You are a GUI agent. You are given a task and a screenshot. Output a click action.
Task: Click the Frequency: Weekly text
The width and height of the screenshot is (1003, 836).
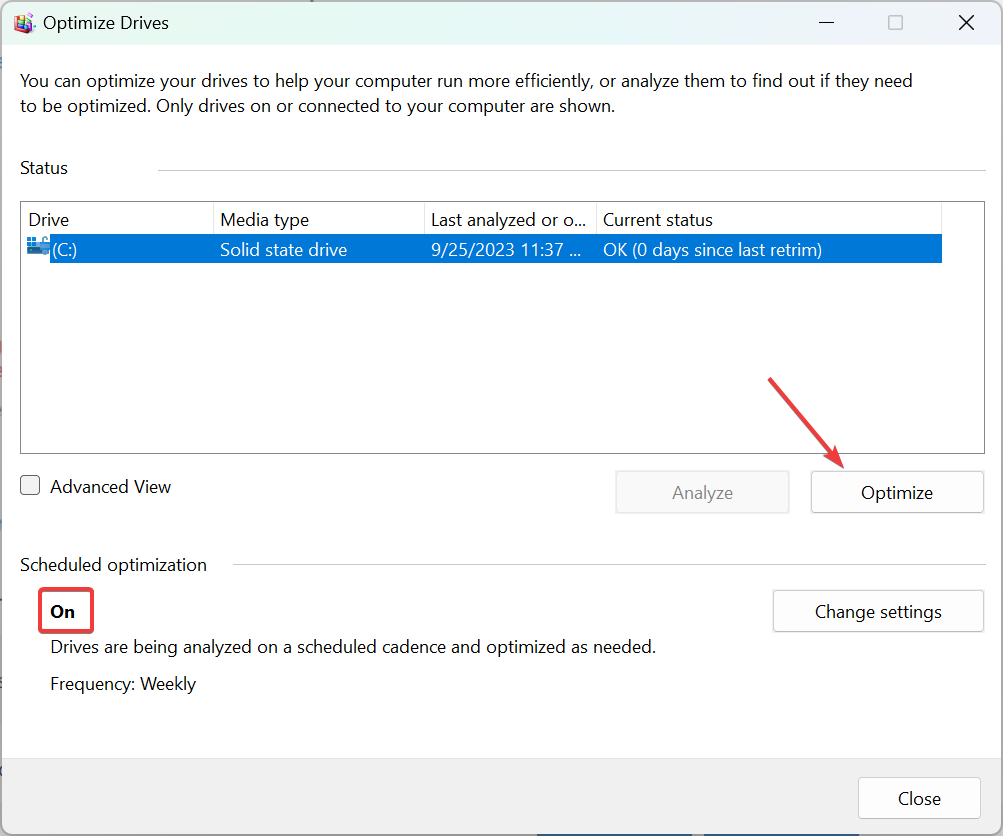click(122, 683)
